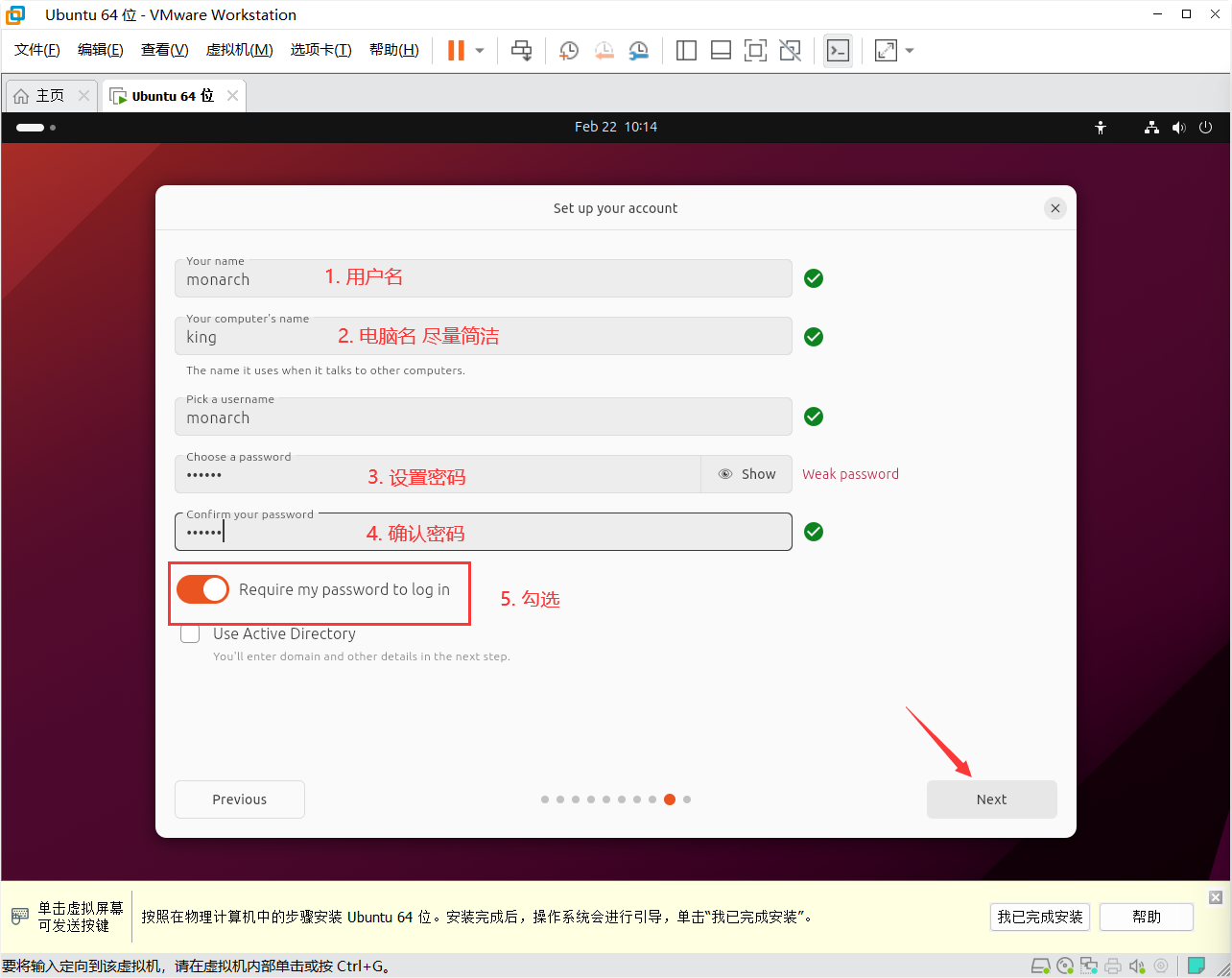Focus the Choose a password field

[x=438, y=474]
